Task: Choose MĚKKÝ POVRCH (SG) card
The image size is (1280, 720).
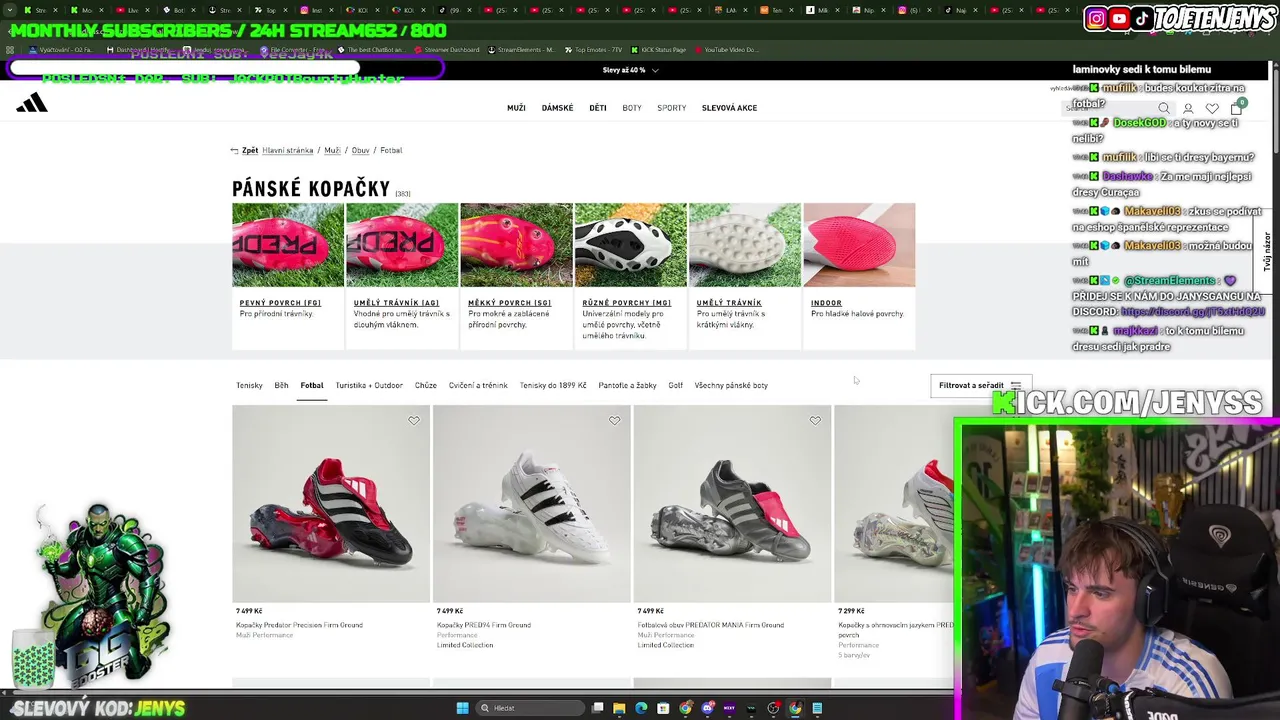Action: pyautogui.click(x=516, y=276)
